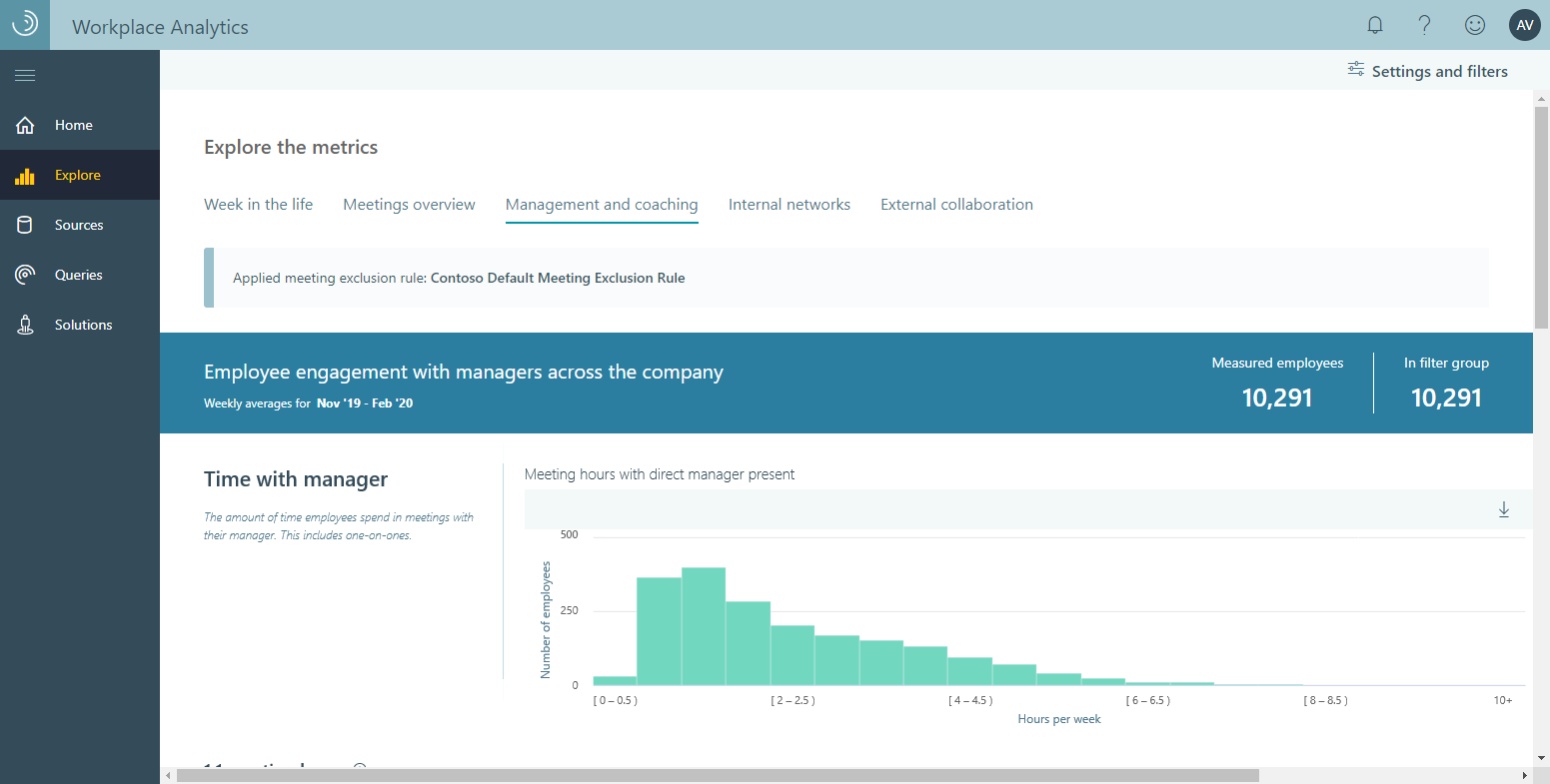The image size is (1550, 784).
Task: Open Solutions in the sidebar
Action: (80, 325)
